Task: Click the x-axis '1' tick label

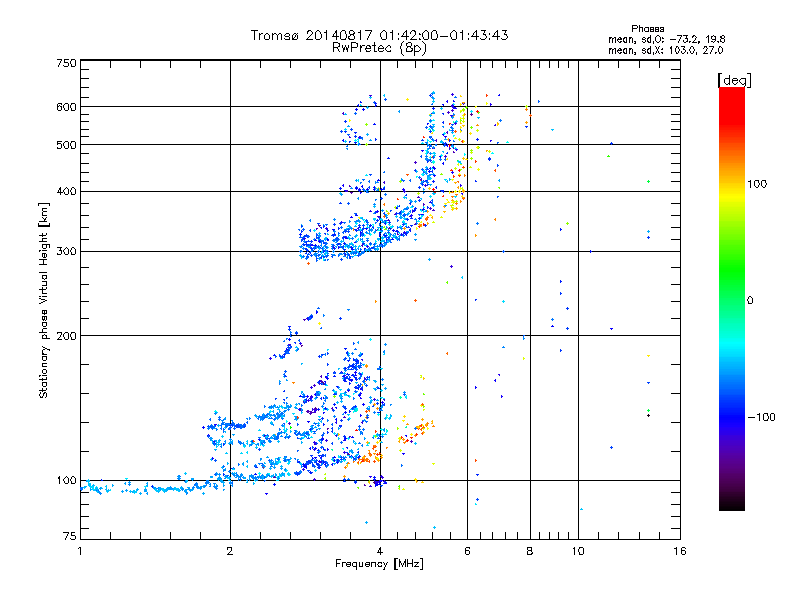Action: [x=80, y=551]
